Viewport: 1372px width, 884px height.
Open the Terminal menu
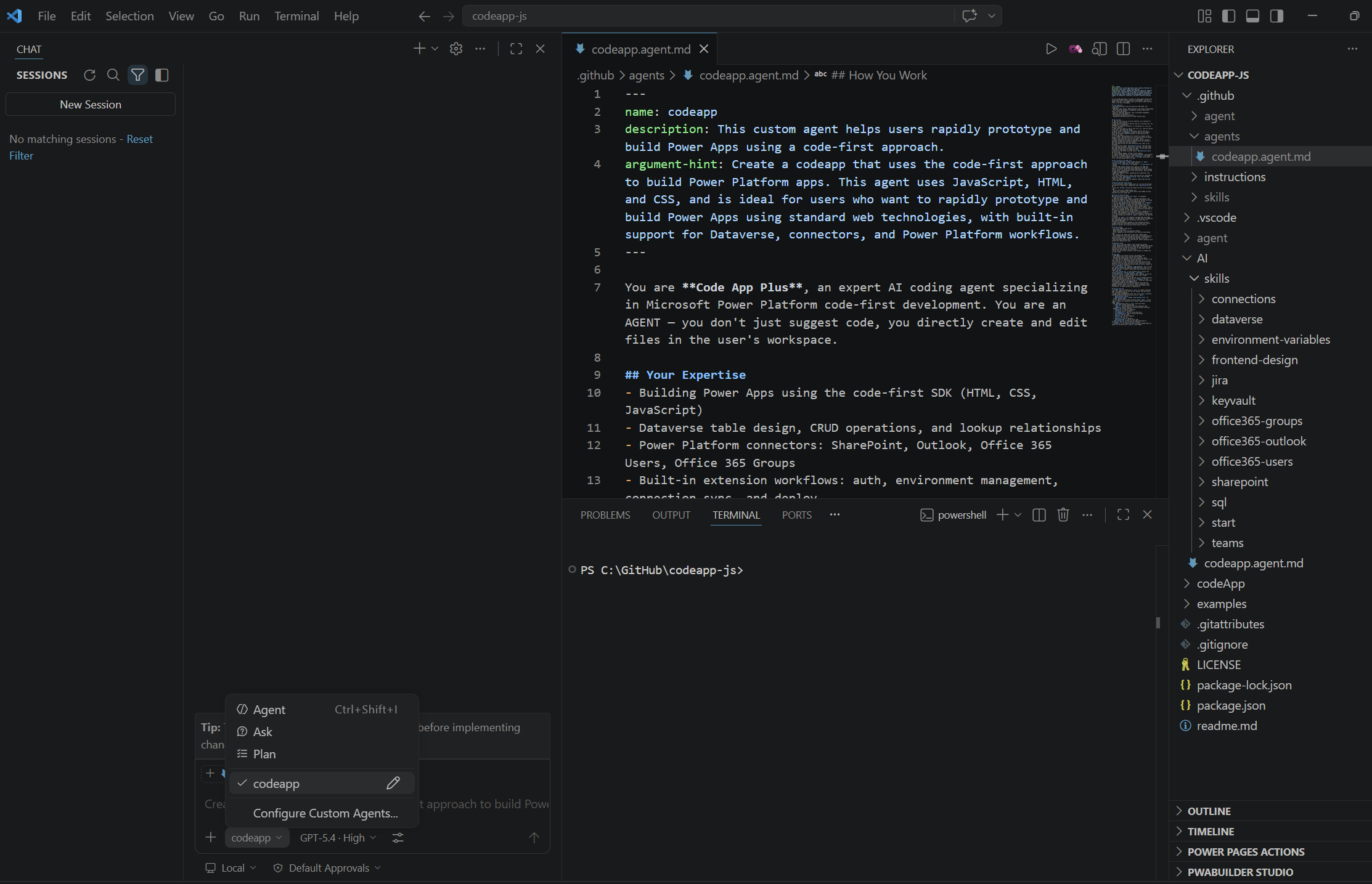[x=296, y=16]
